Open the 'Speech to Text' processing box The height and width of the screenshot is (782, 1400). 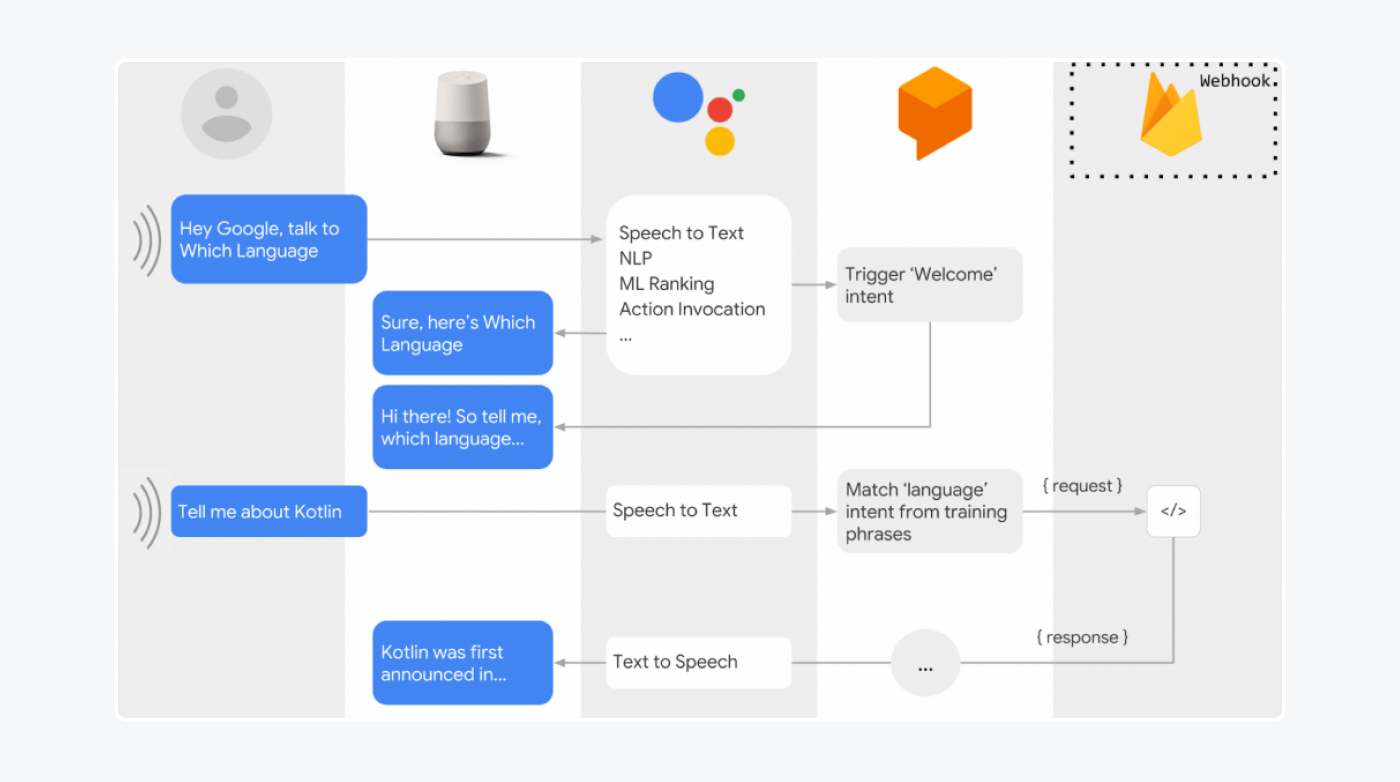698,511
